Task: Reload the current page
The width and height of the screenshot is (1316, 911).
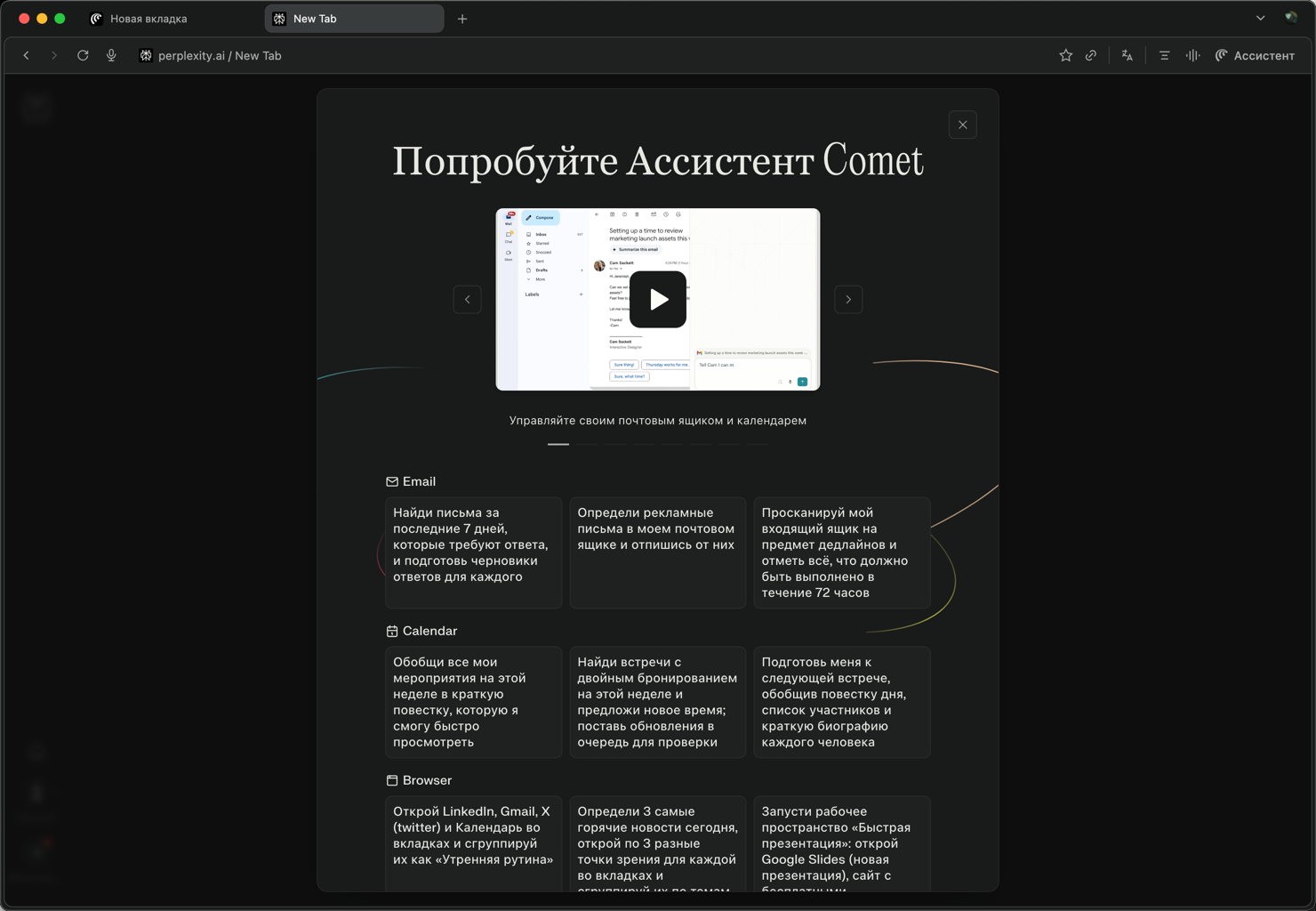Action: point(83,55)
